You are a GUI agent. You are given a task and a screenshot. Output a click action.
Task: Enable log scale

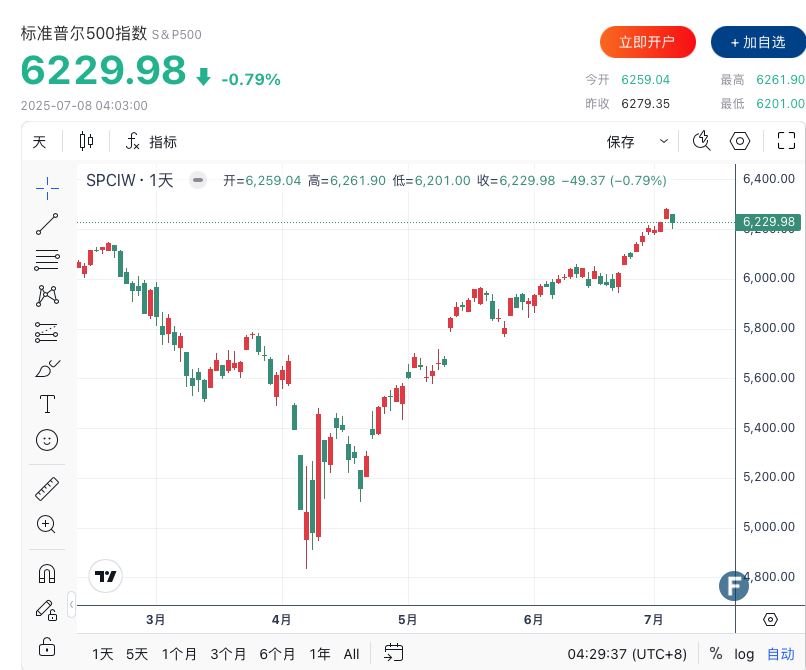click(744, 654)
